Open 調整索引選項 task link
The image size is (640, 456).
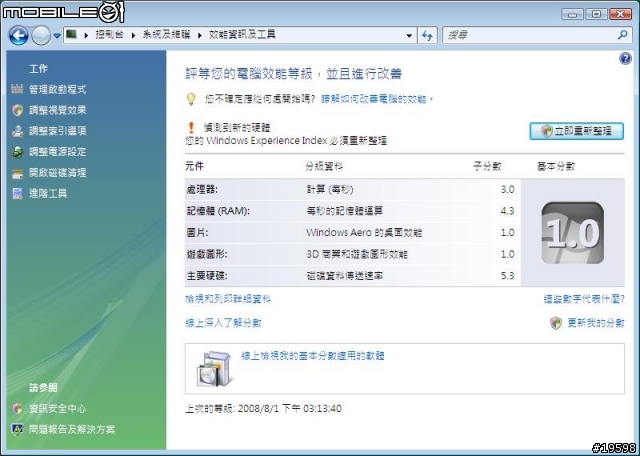click(x=58, y=131)
